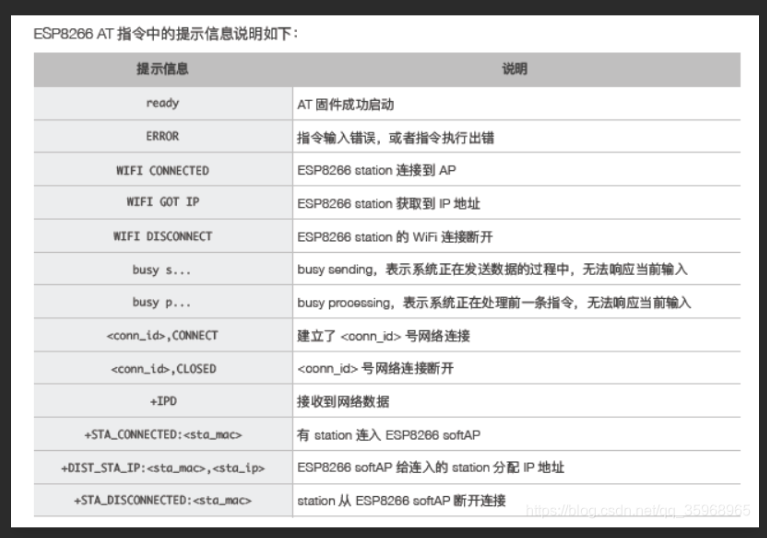
Task: Click '建立了 <conn_id> 号网络连接' description
Action: pyautogui.click(x=384, y=336)
